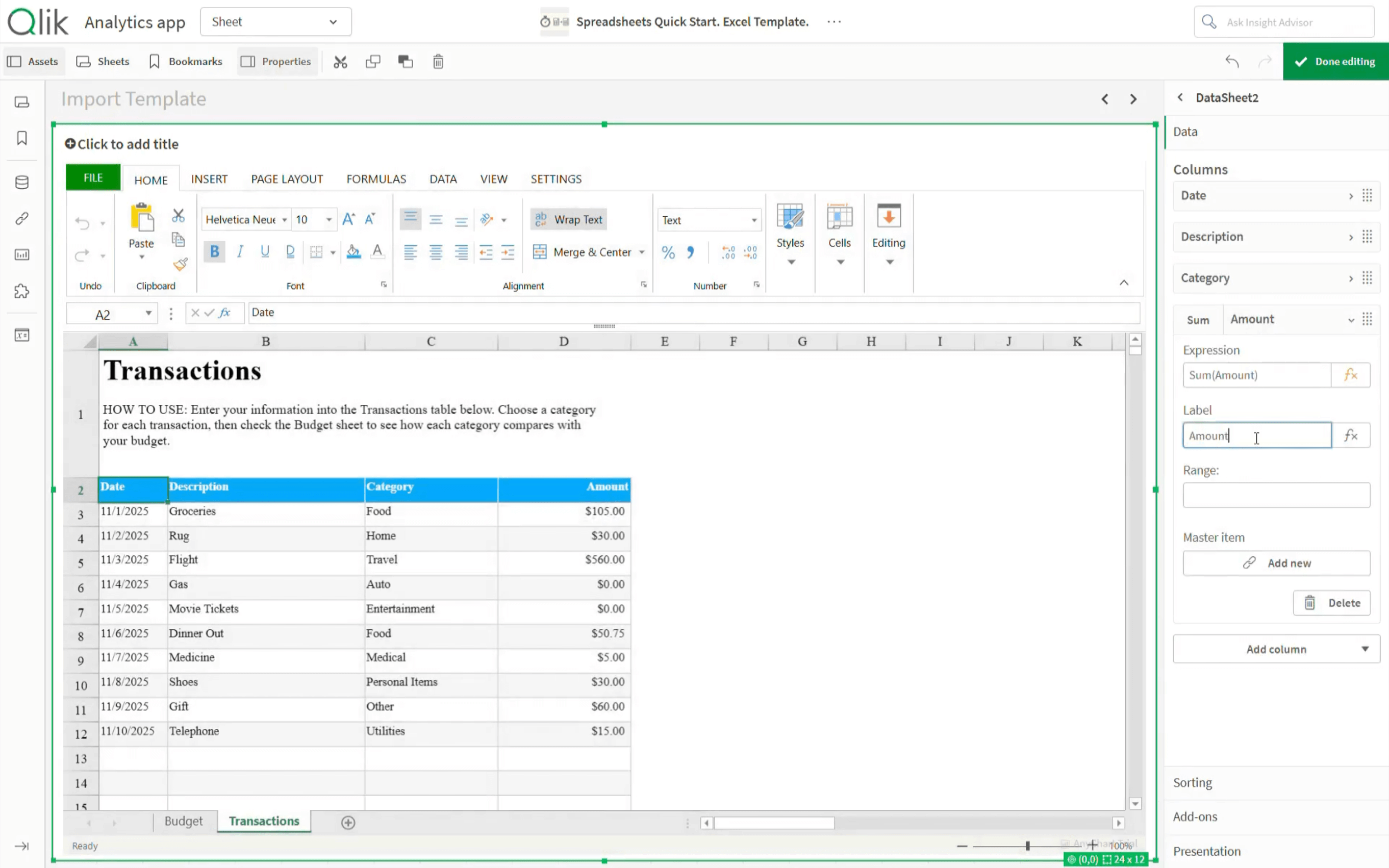Click the Range input field
This screenshot has width=1389, height=868.
click(1276, 495)
